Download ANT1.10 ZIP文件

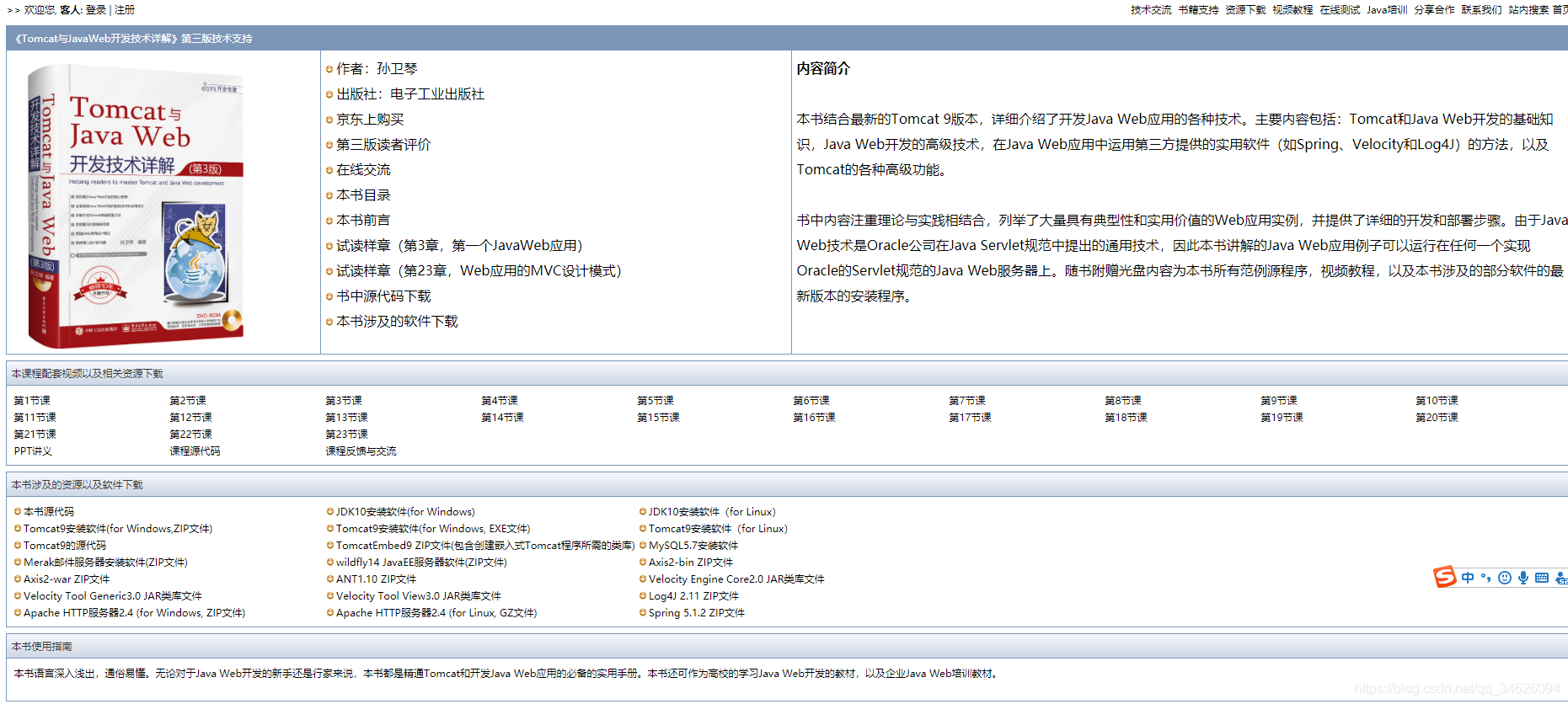click(x=376, y=579)
